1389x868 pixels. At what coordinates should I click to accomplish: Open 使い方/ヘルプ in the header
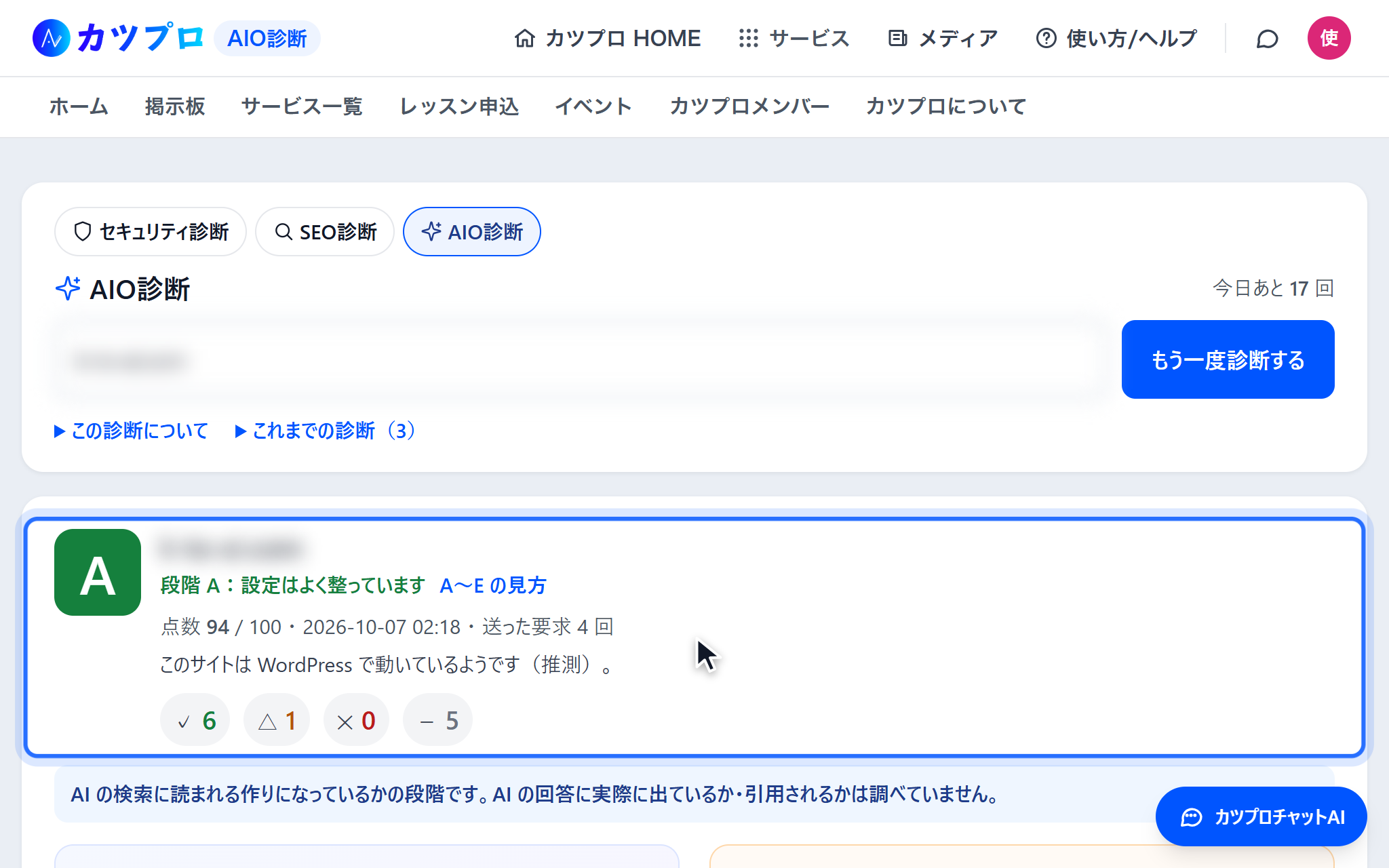[x=1116, y=38]
